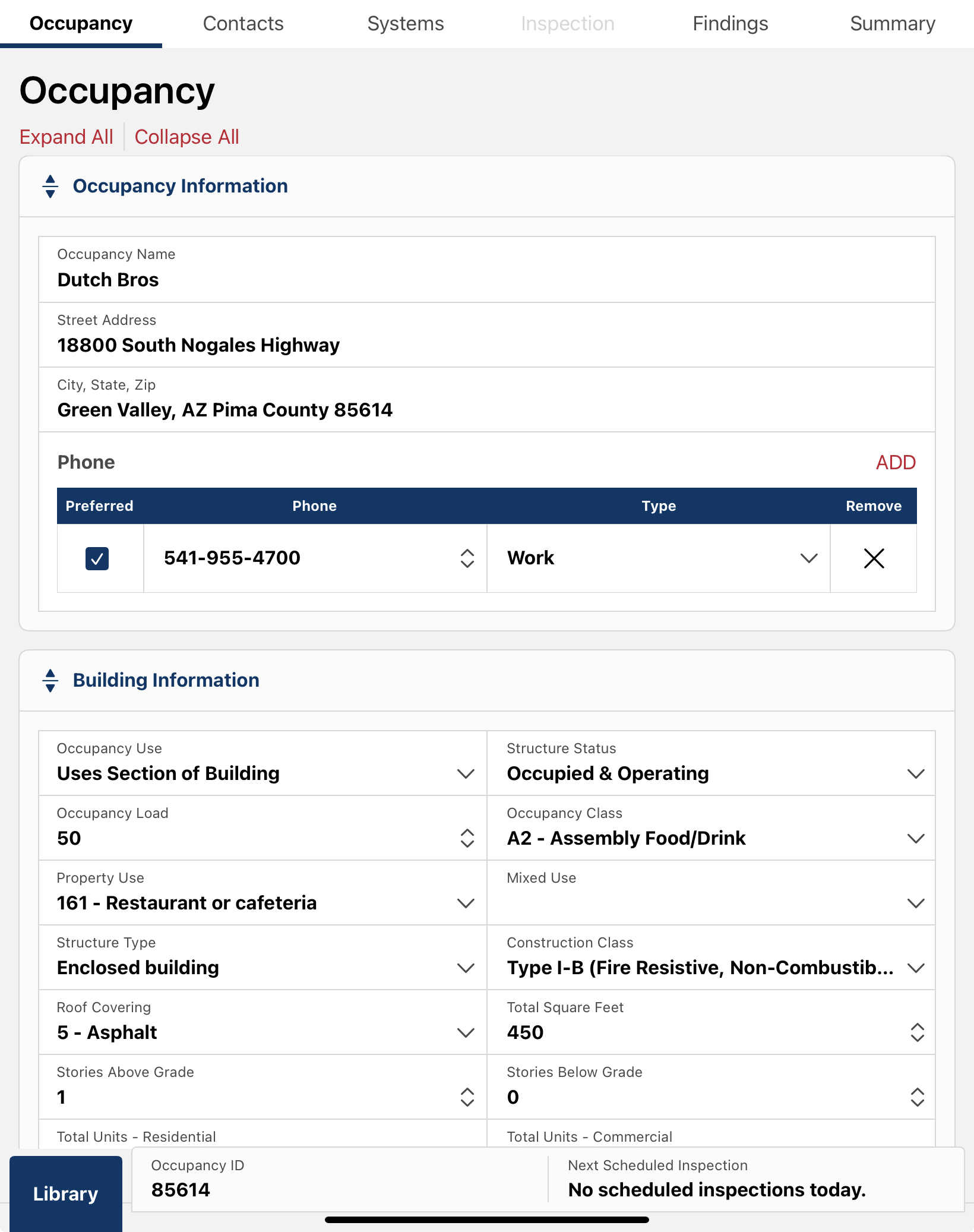Click the Total Units - Commercial label
Screen dimensions: 974x1232
(x=589, y=1137)
